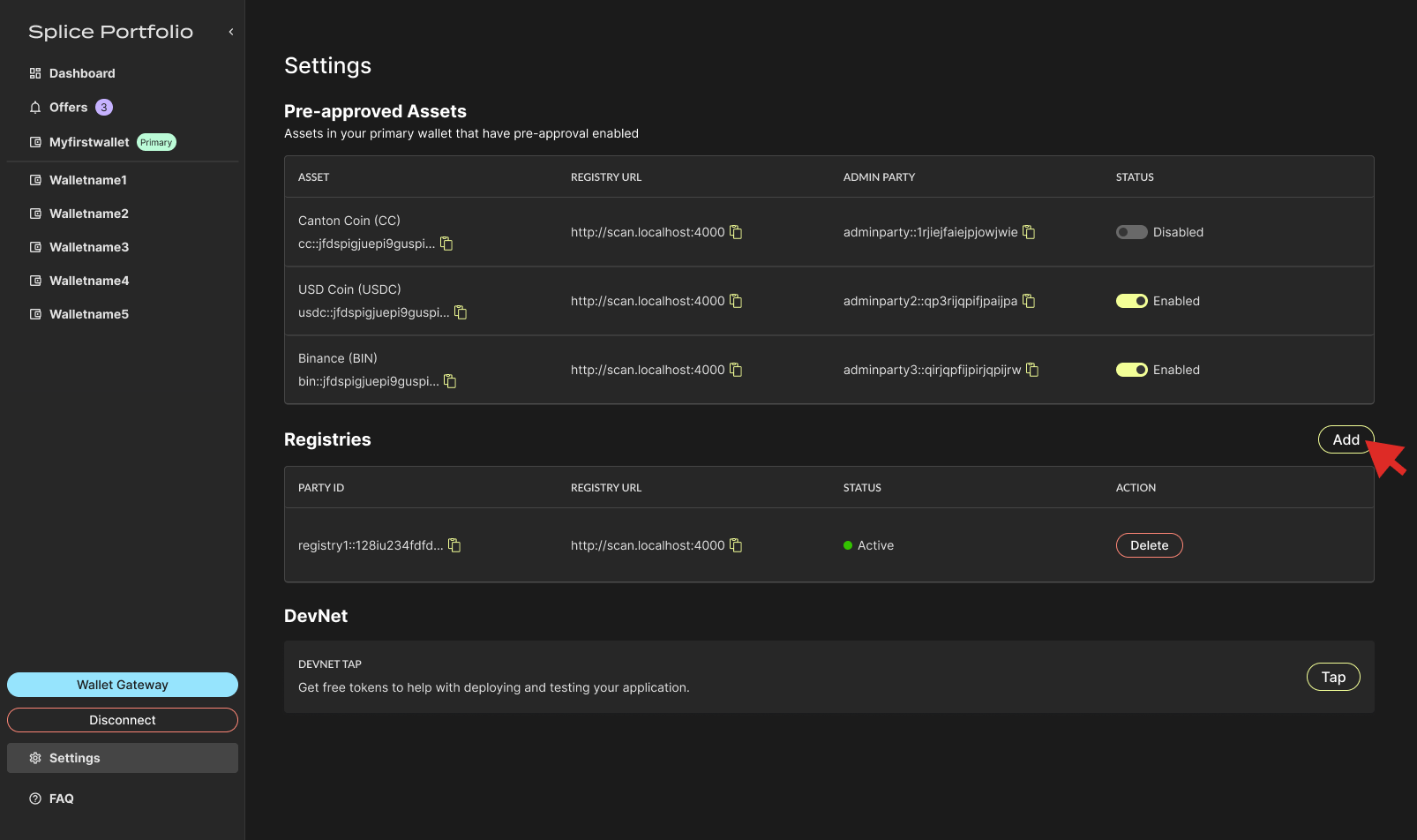The image size is (1417, 840).
Task: Collapse the sidebar with the chevron
Action: pos(231,32)
